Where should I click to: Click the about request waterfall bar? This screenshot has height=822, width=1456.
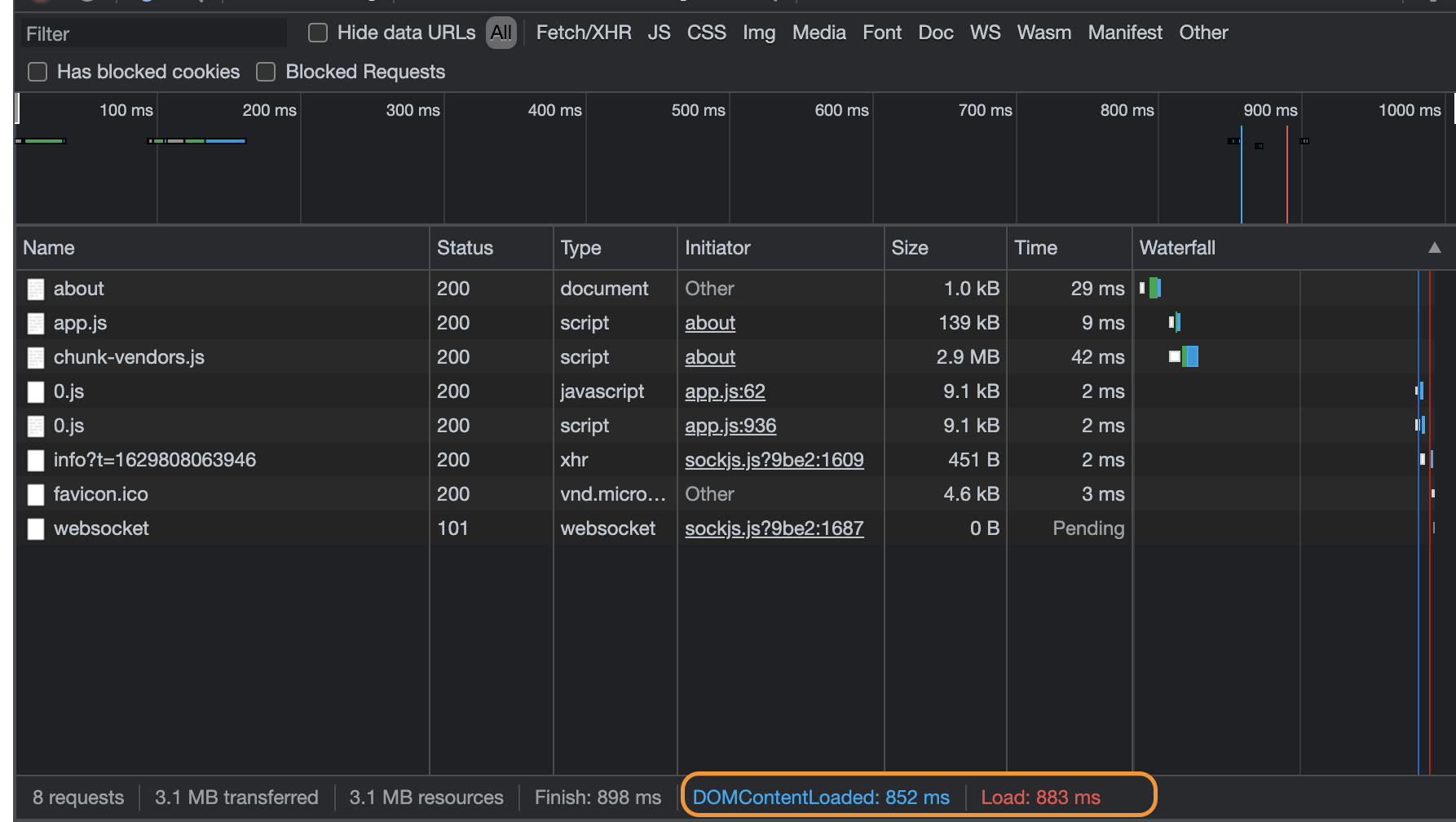[x=1150, y=288]
